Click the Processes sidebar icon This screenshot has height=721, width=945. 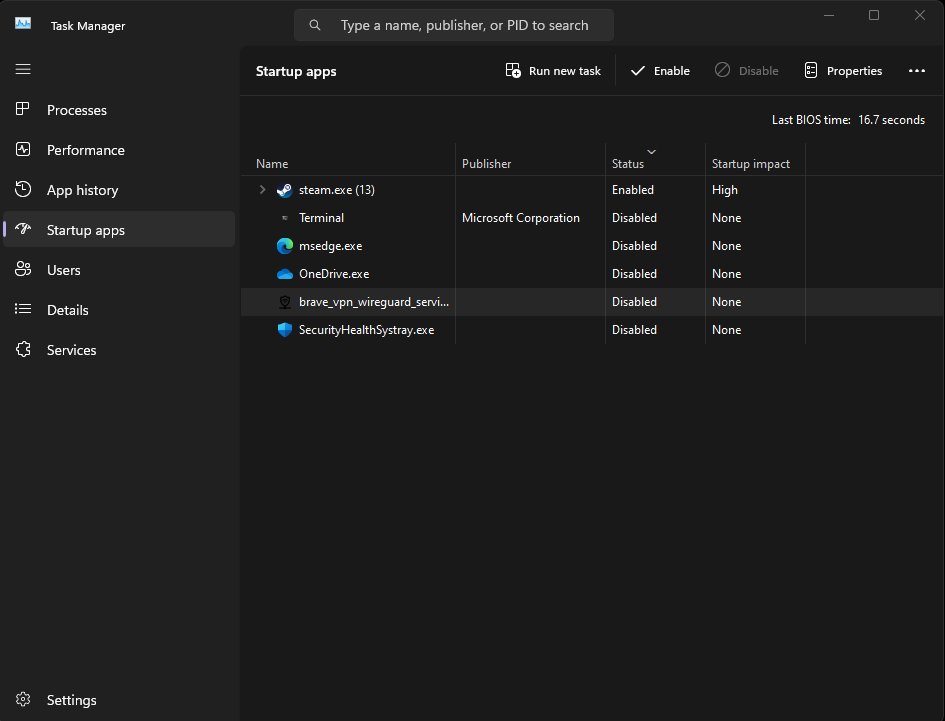[x=23, y=109]
